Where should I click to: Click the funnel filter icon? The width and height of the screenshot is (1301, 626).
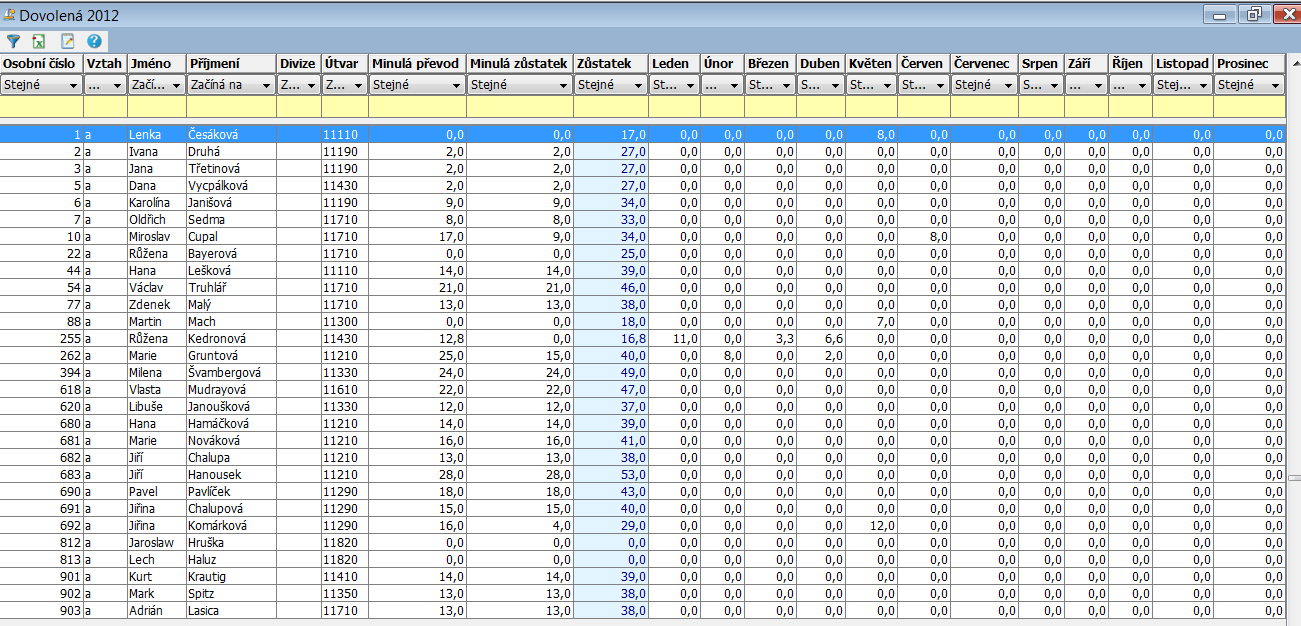[x=14, y=42]
